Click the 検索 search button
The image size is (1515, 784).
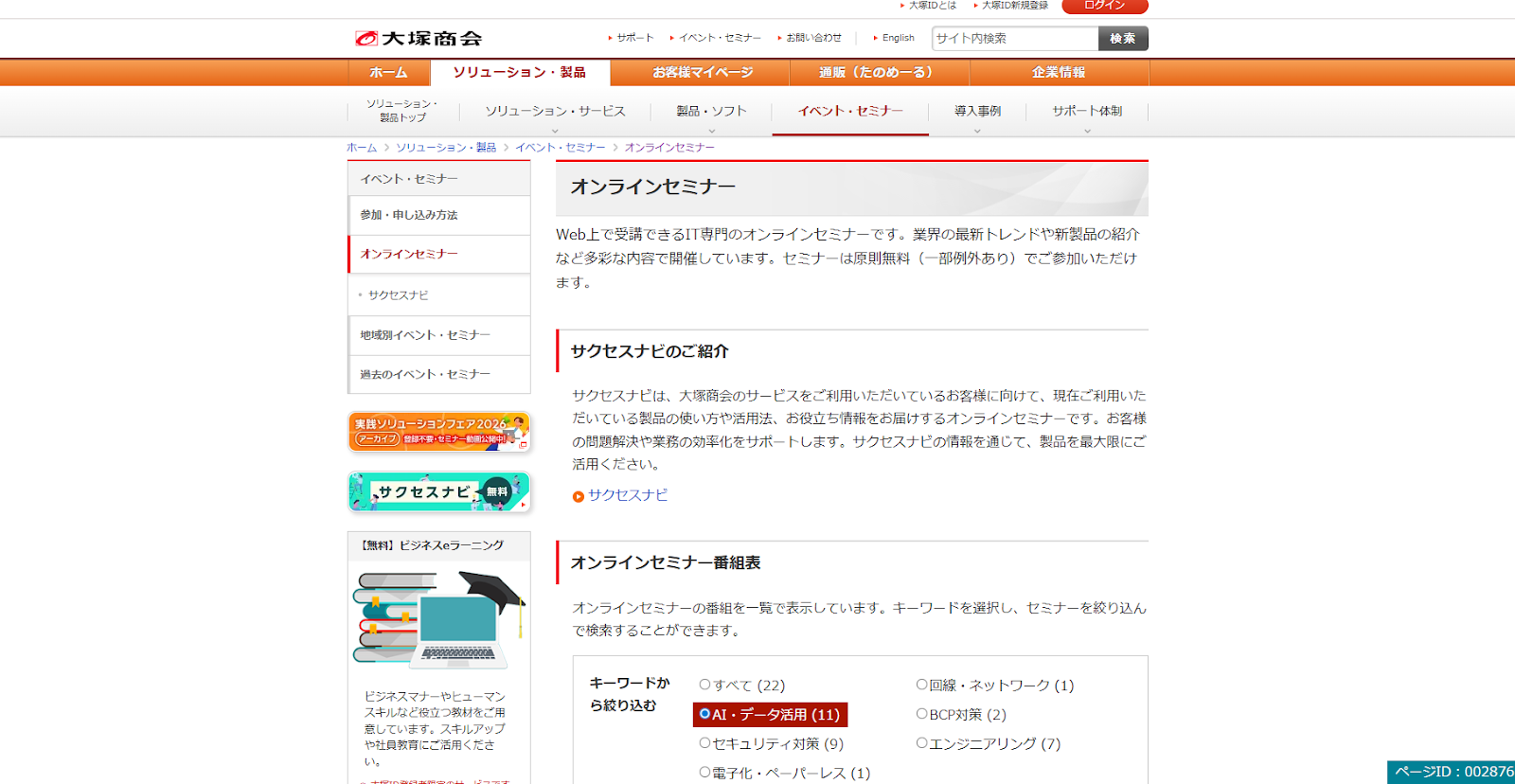(1123, 39)
